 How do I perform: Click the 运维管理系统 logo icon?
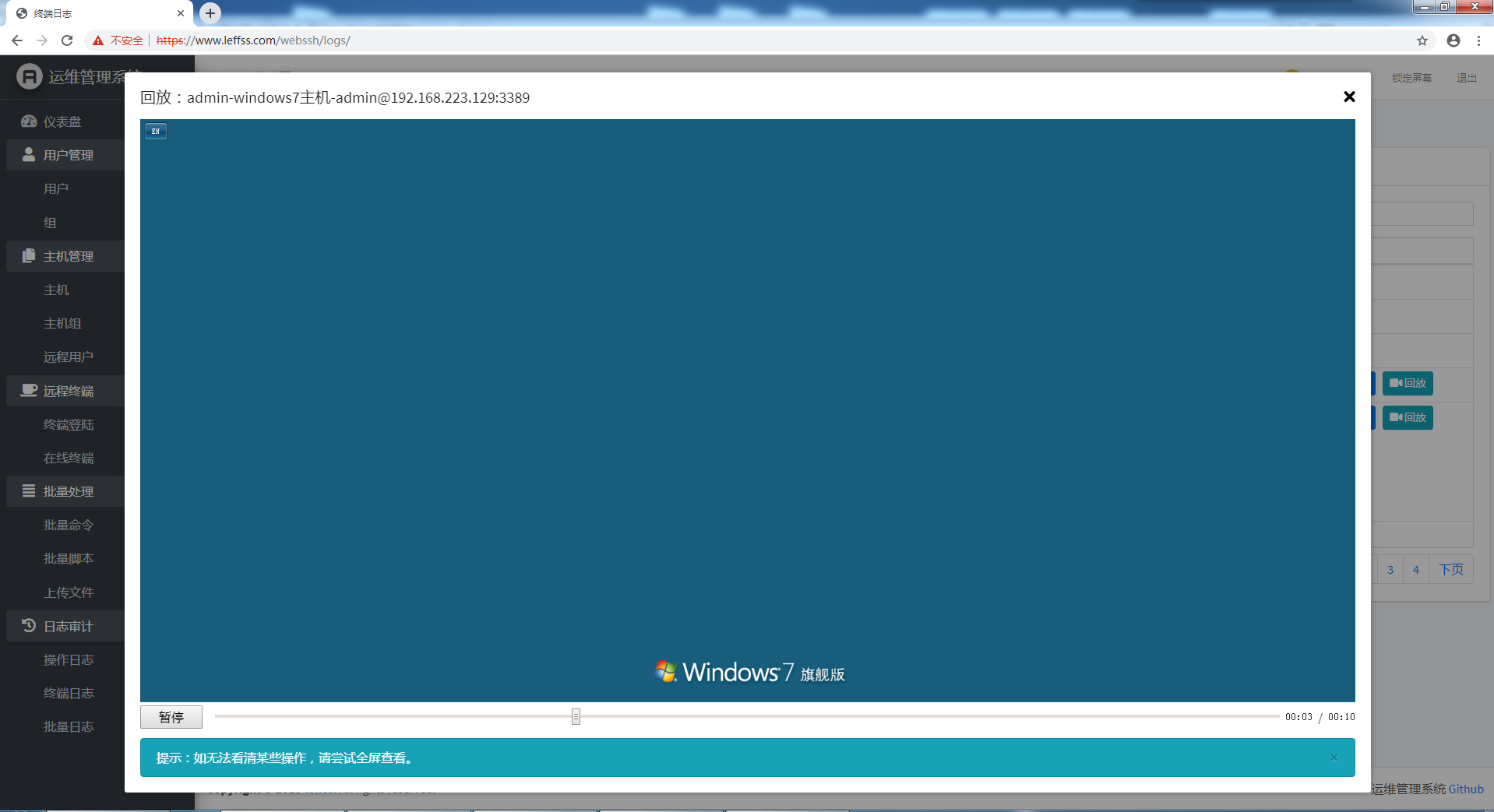coord(30,76)
